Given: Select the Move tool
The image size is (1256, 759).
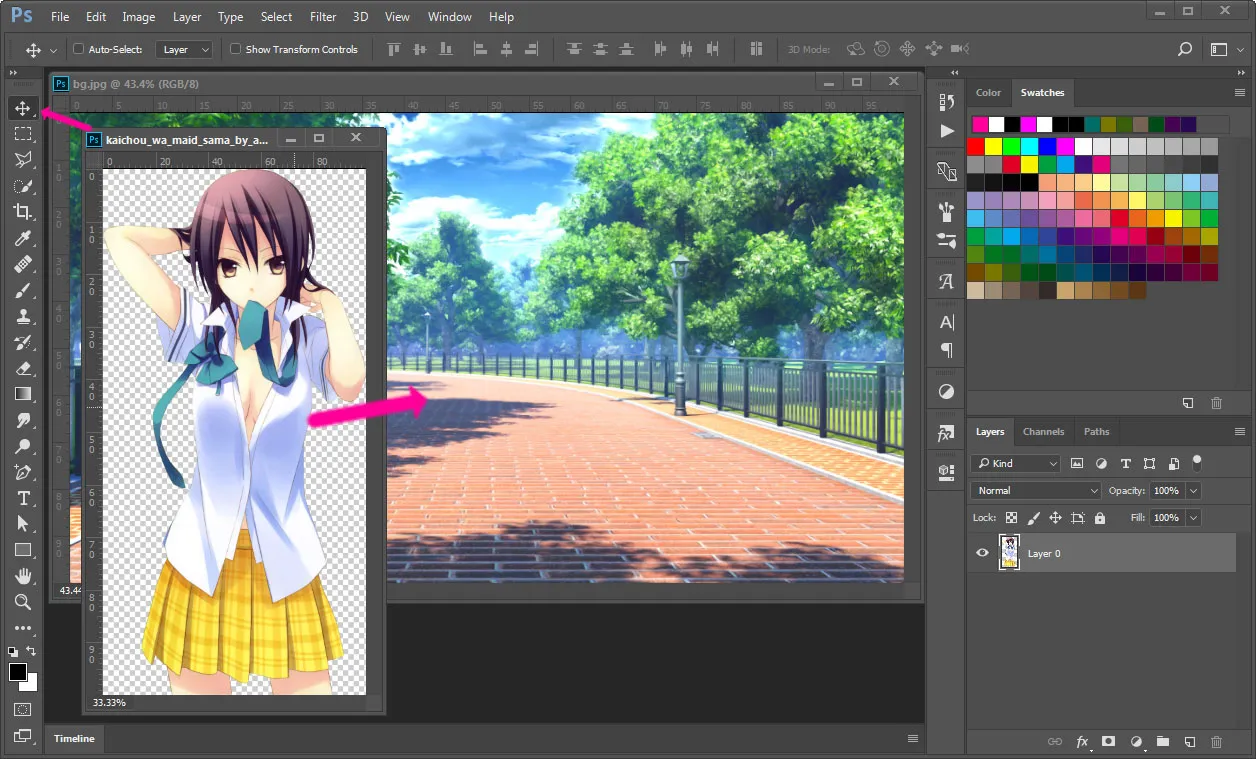Looking at the screenshot, I should 23,108.
